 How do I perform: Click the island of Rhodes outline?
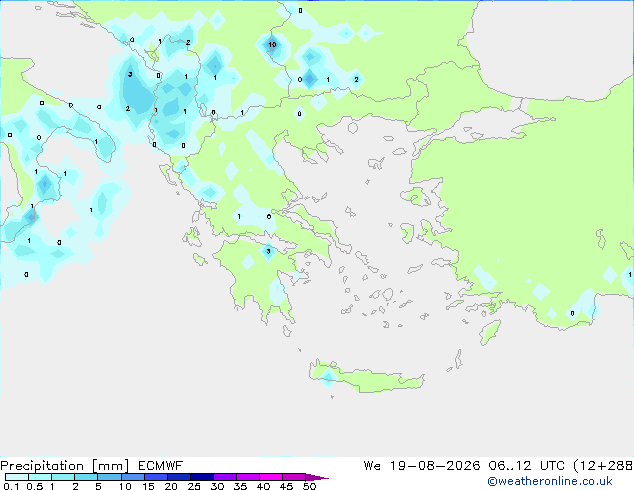click(490, 332)
